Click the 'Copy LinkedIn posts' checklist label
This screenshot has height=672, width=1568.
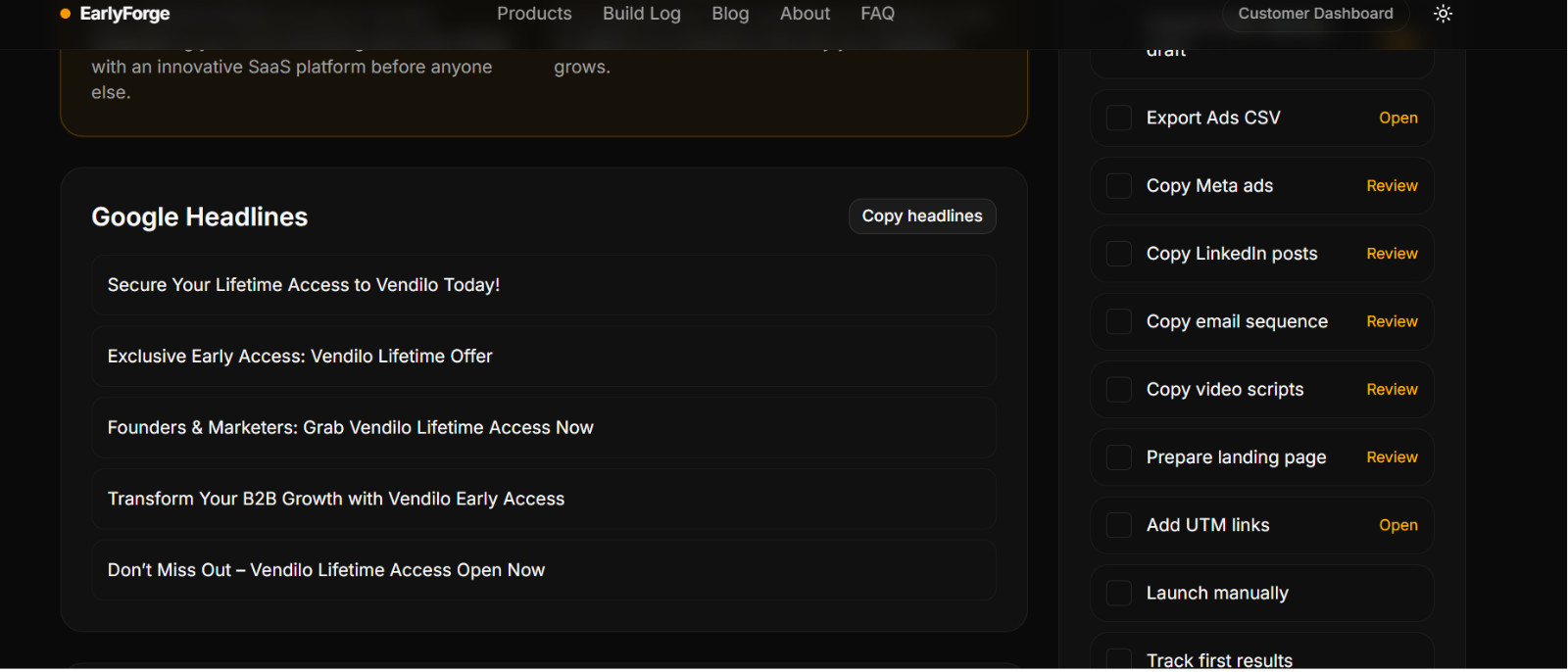point(1232,254)
